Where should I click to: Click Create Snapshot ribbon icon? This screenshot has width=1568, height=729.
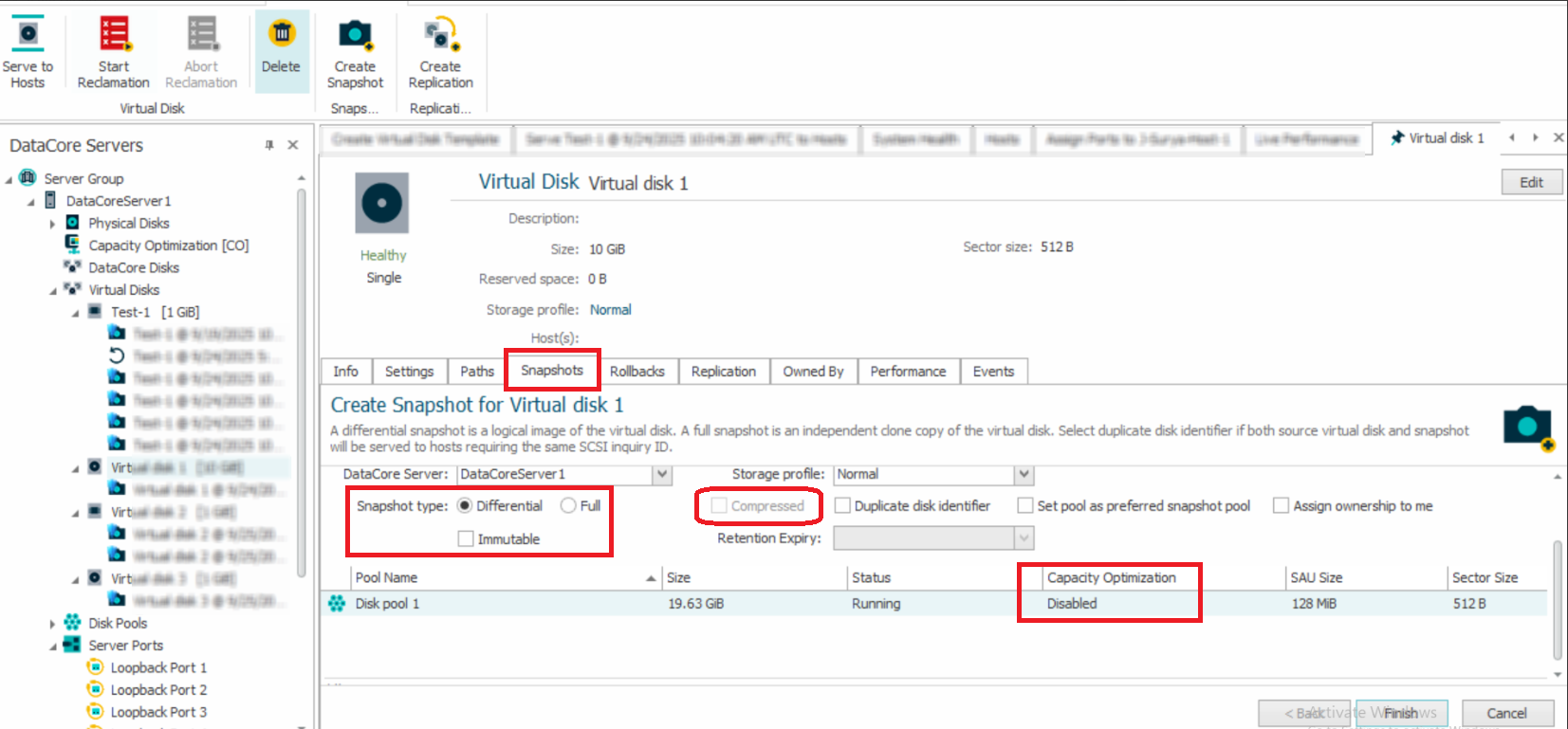pos(355,35)
